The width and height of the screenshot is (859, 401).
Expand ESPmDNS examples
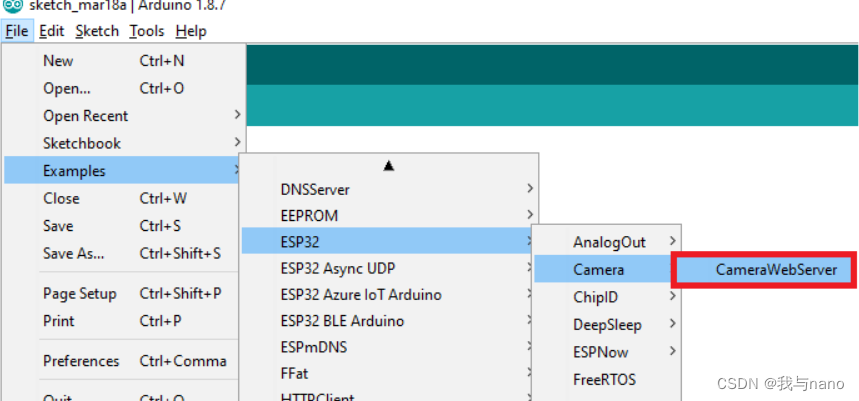pos(387,347)
